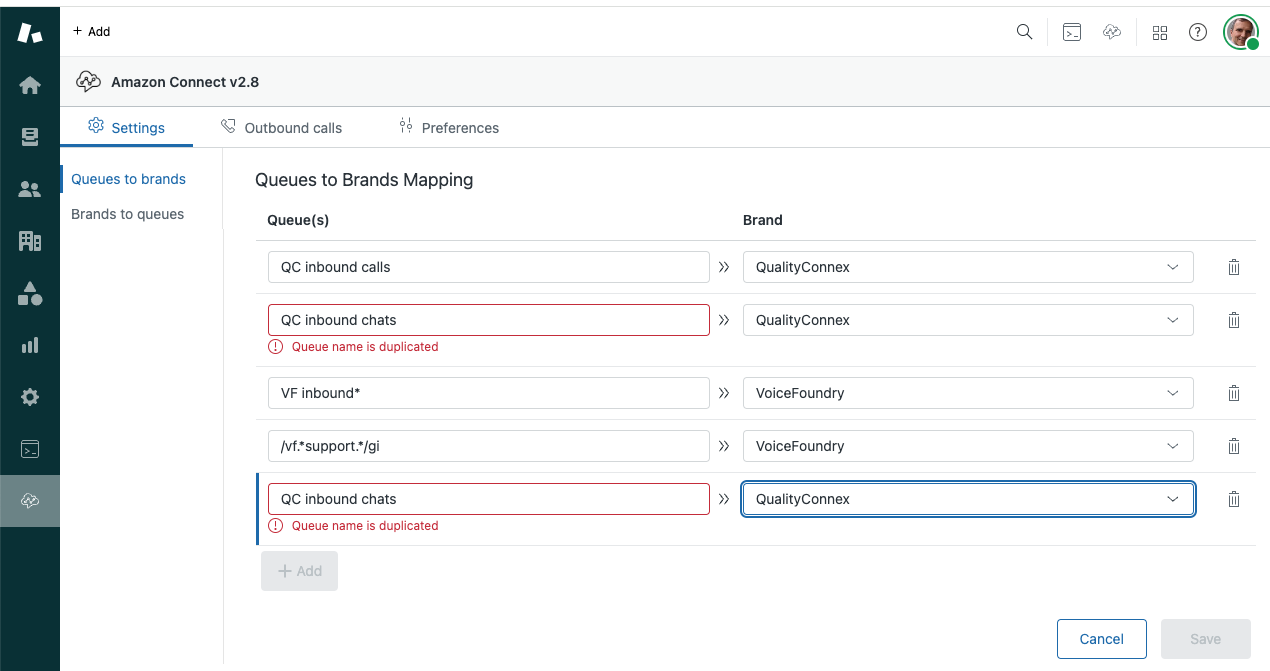1270x671 pixels.
Task: Click the search magnifier icon
Action: (1024, 32)
